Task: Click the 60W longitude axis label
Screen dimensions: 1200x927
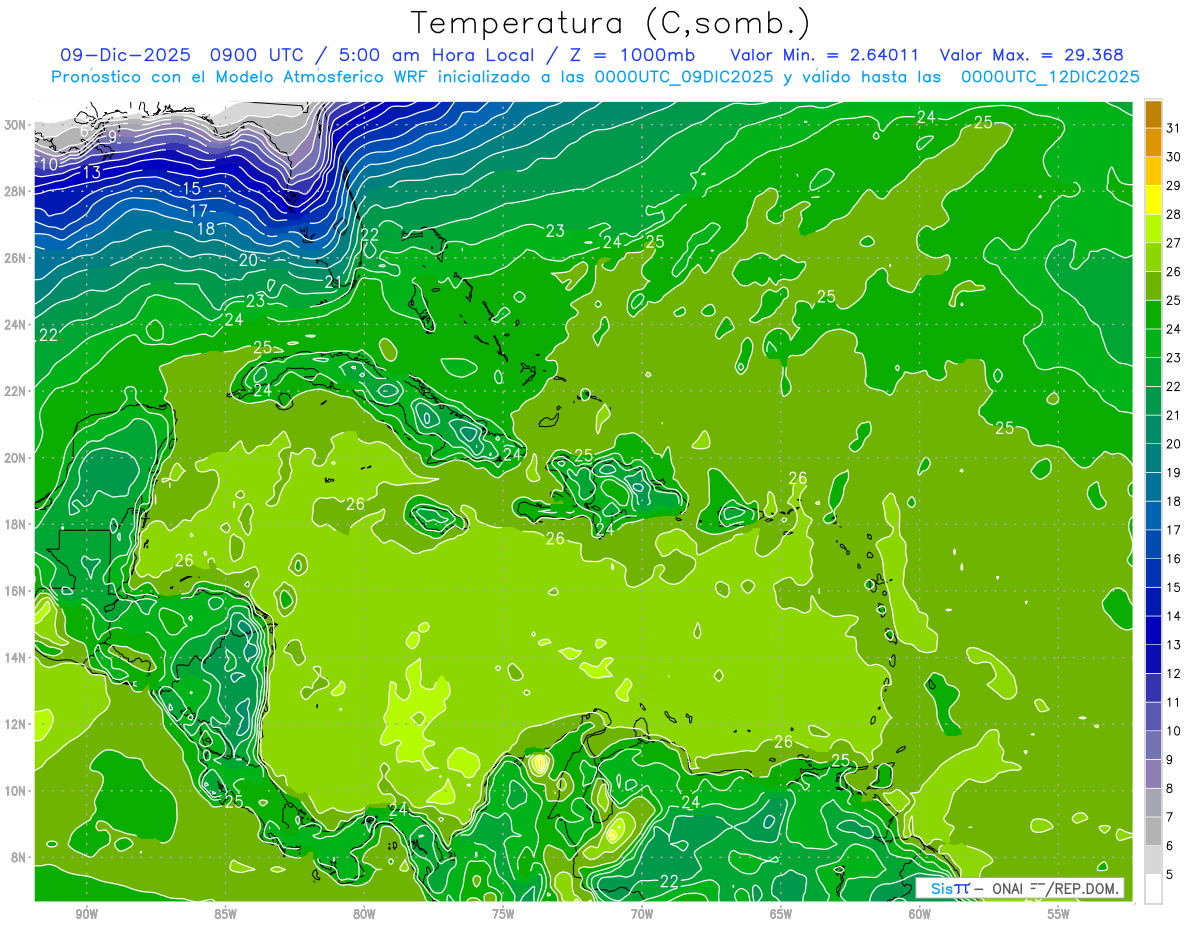Action: click(920, 914)
